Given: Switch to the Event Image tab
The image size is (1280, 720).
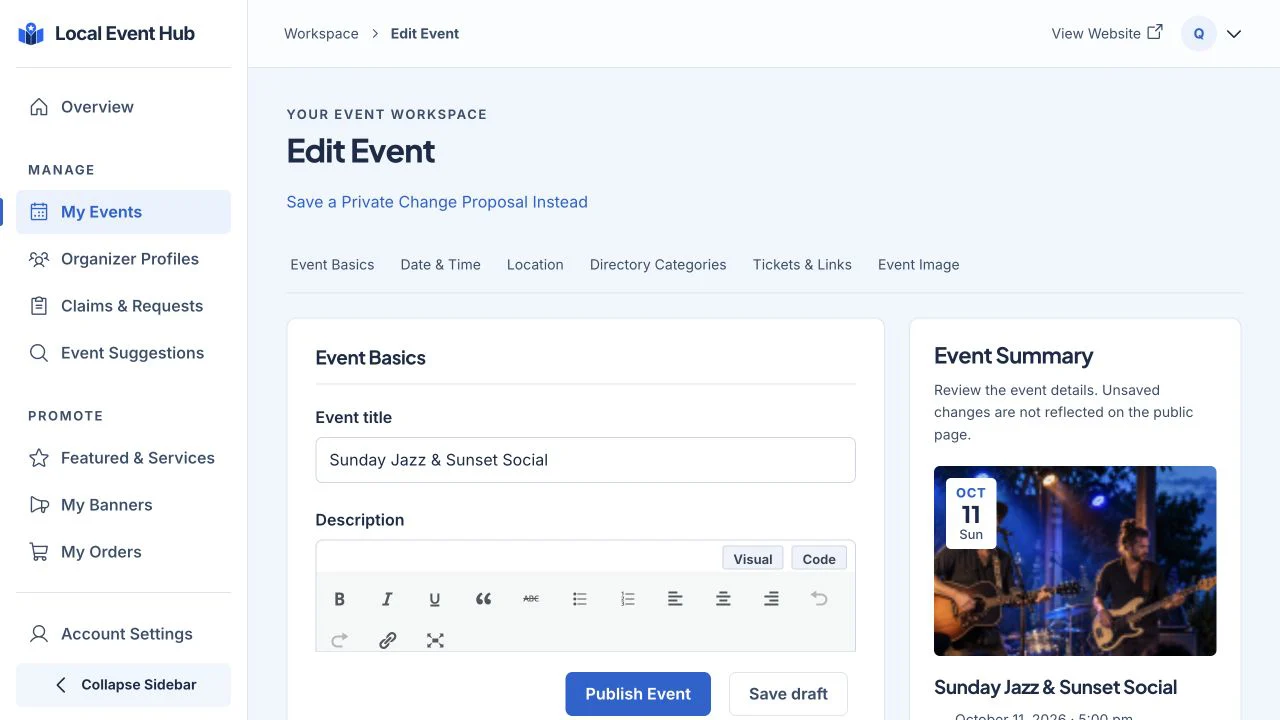Looking at the screenshot, I should click(x=919, y=265).
